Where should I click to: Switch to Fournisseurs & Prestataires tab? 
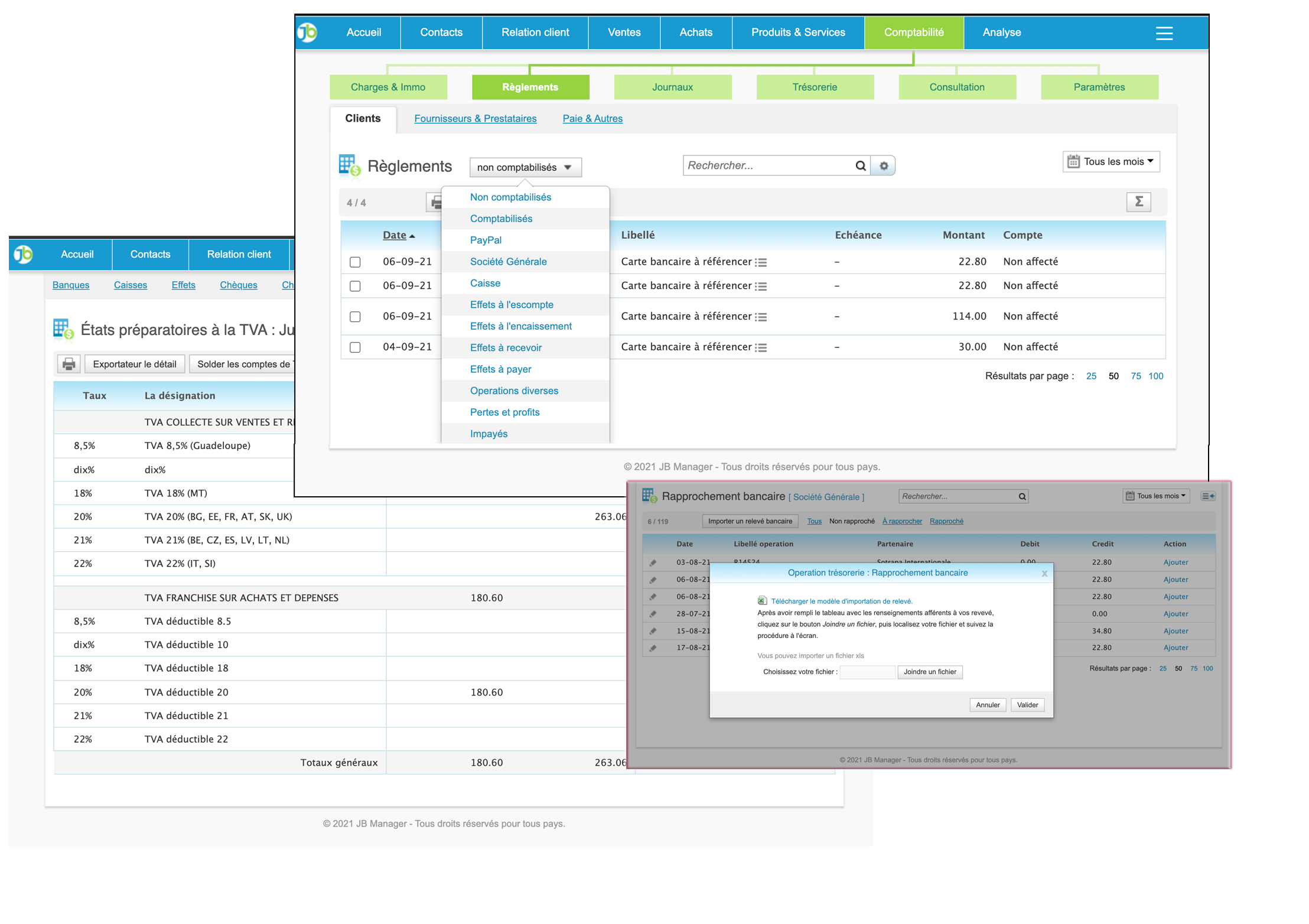(x=476, y=118)
